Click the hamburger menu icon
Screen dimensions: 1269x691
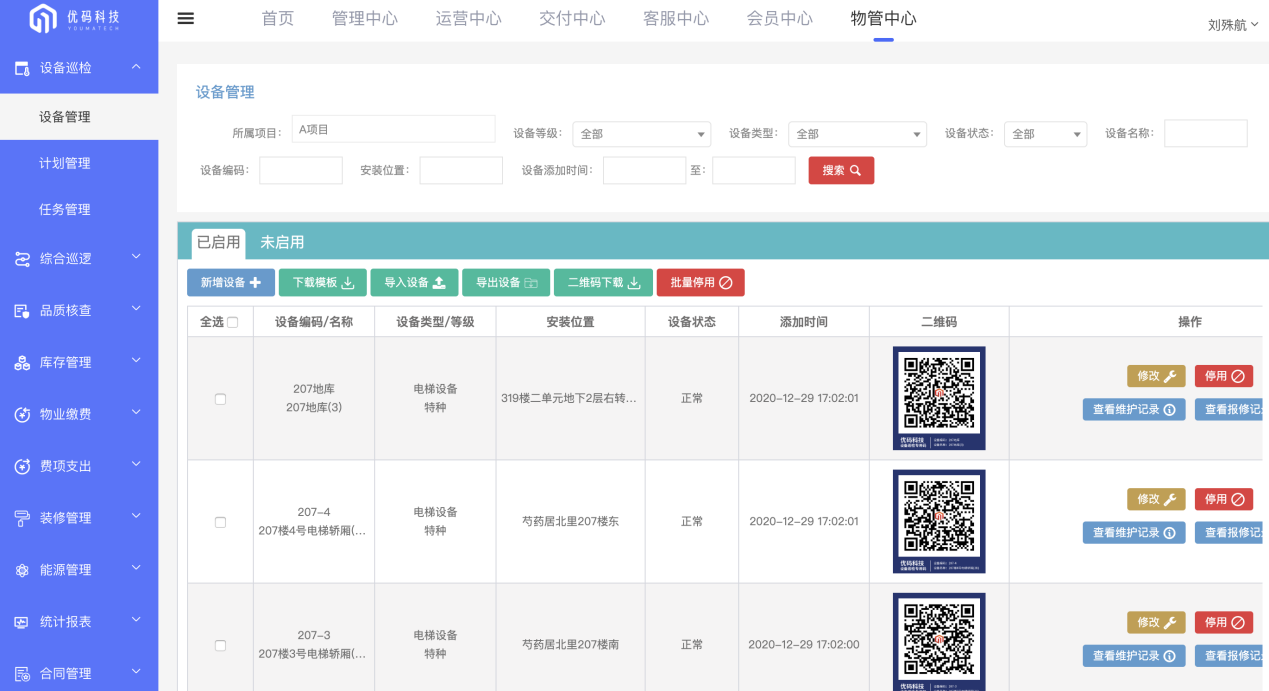tap(185, 19)
